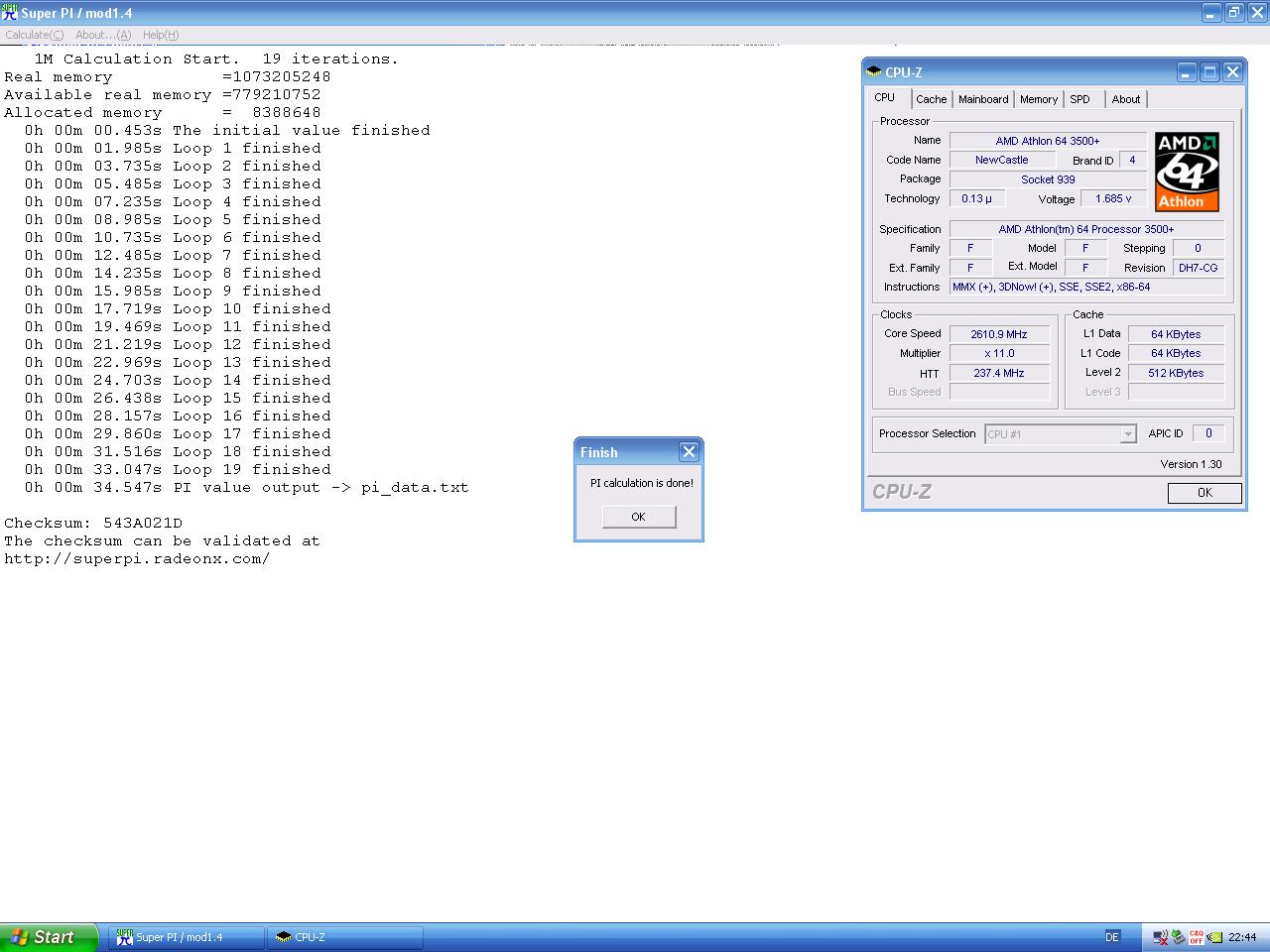Click the Technology value 0.13 µ
Screen dimensions: 1270x952
(976, 198)
